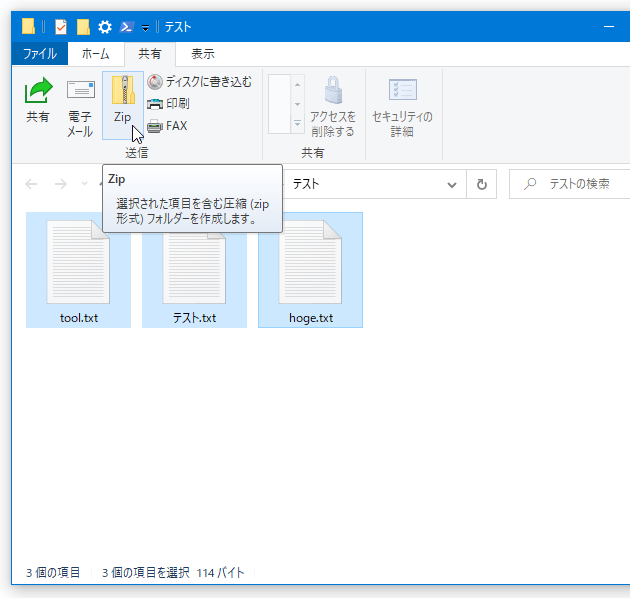Click the Properties checkmark icon in title bar

(61, 27)
